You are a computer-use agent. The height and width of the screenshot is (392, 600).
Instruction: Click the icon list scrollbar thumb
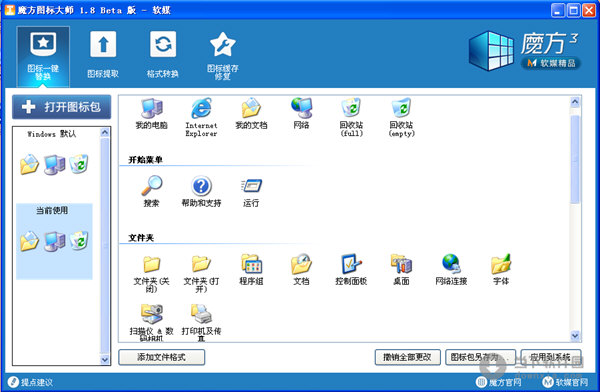tap(575, 159)
